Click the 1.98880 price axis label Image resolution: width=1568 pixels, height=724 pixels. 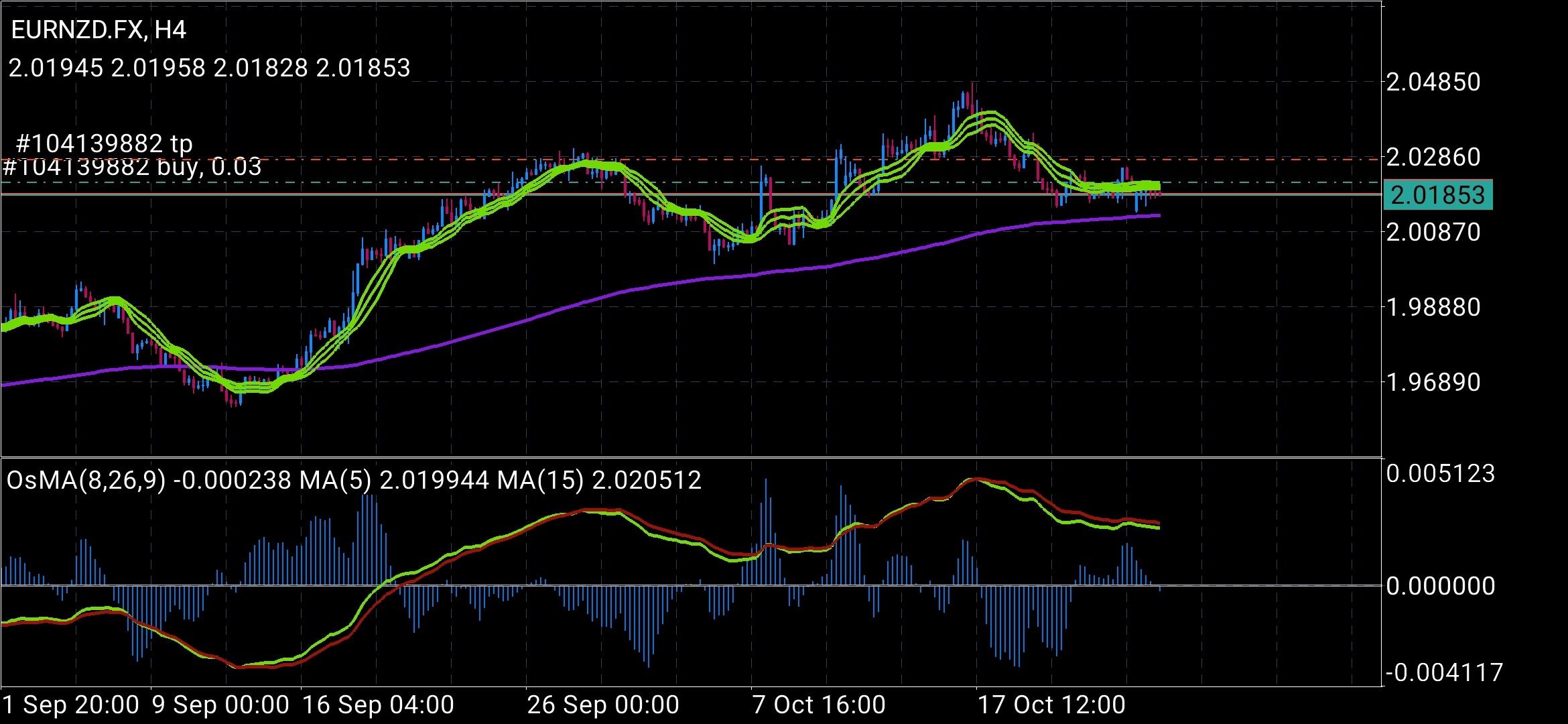click(1433, 307)
